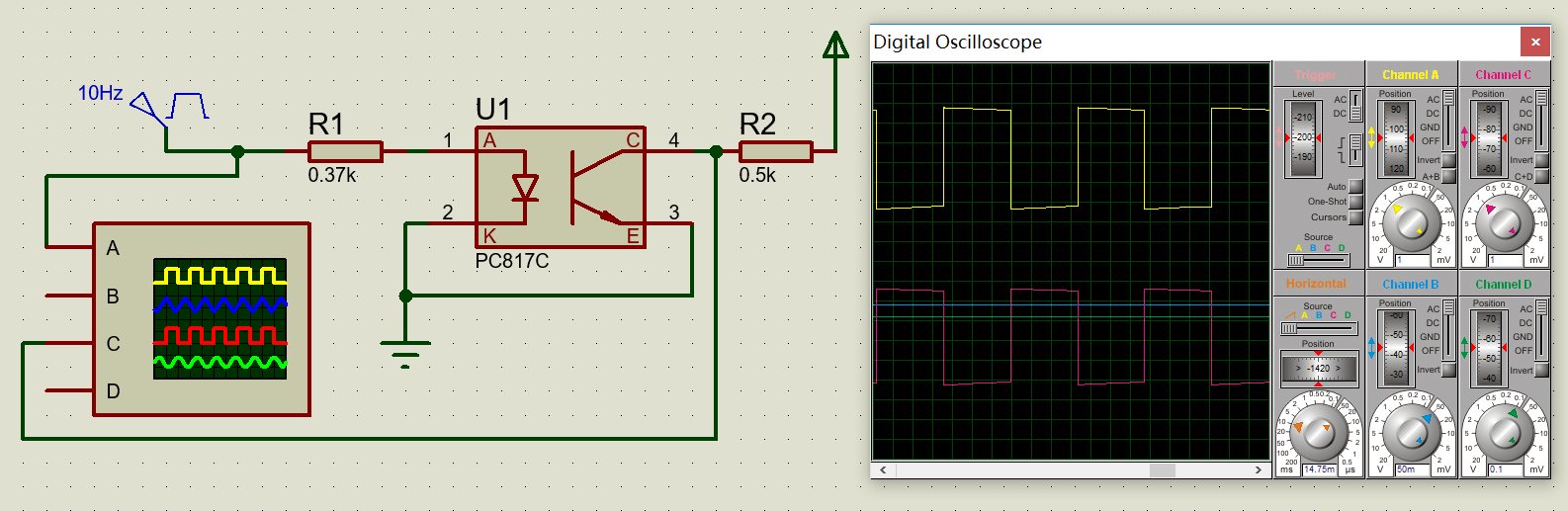Viewport: 1568px width, 511px height.
Task: Toggle Channel C Invert button
Action: [1541, 160]
